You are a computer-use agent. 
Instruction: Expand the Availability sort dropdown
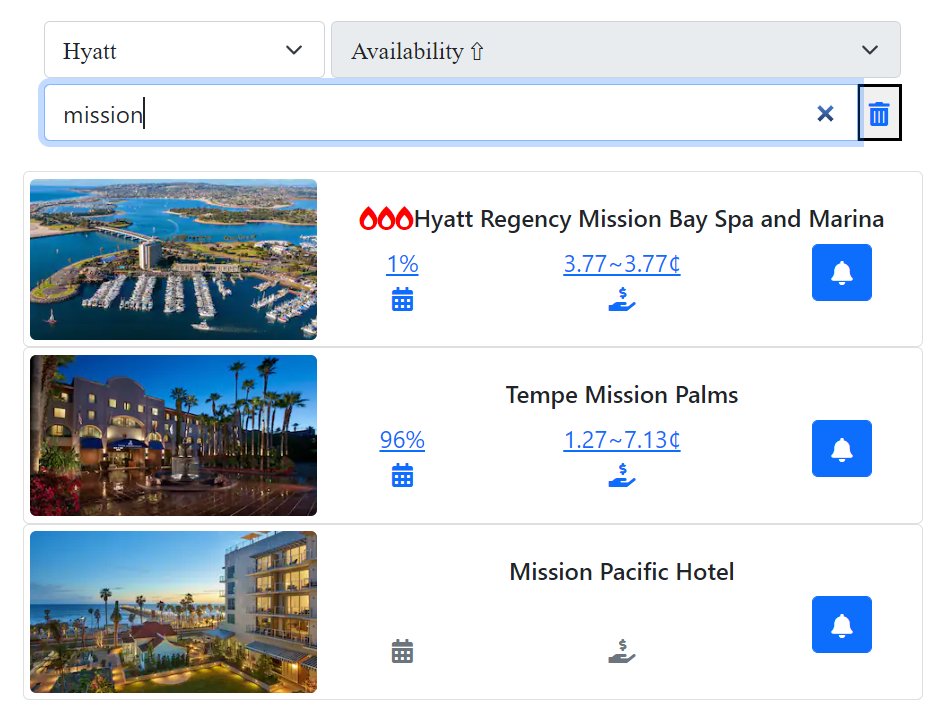(x=615, y=50)
